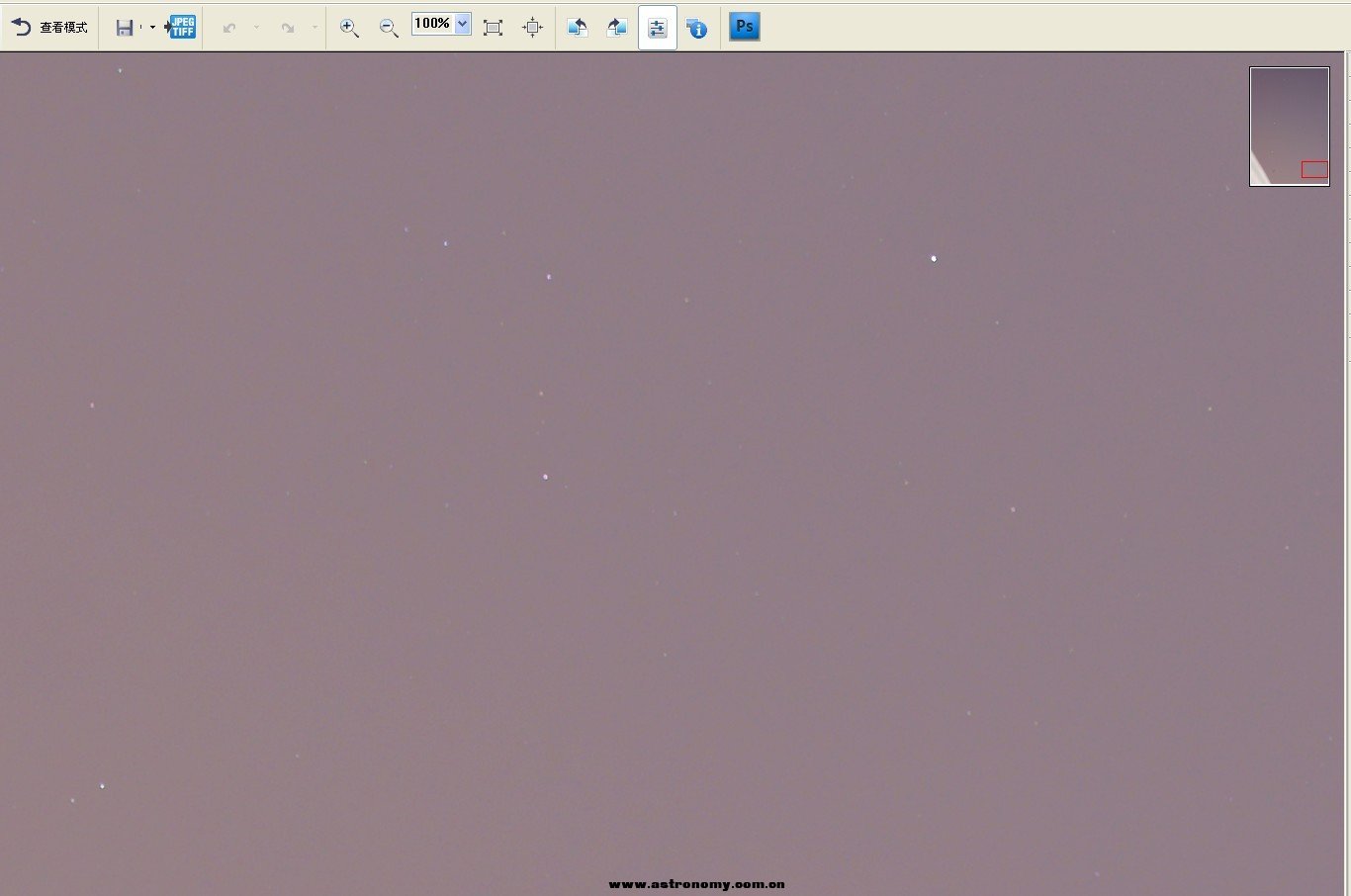Click the crosshair center view icon

click(532, 28)
